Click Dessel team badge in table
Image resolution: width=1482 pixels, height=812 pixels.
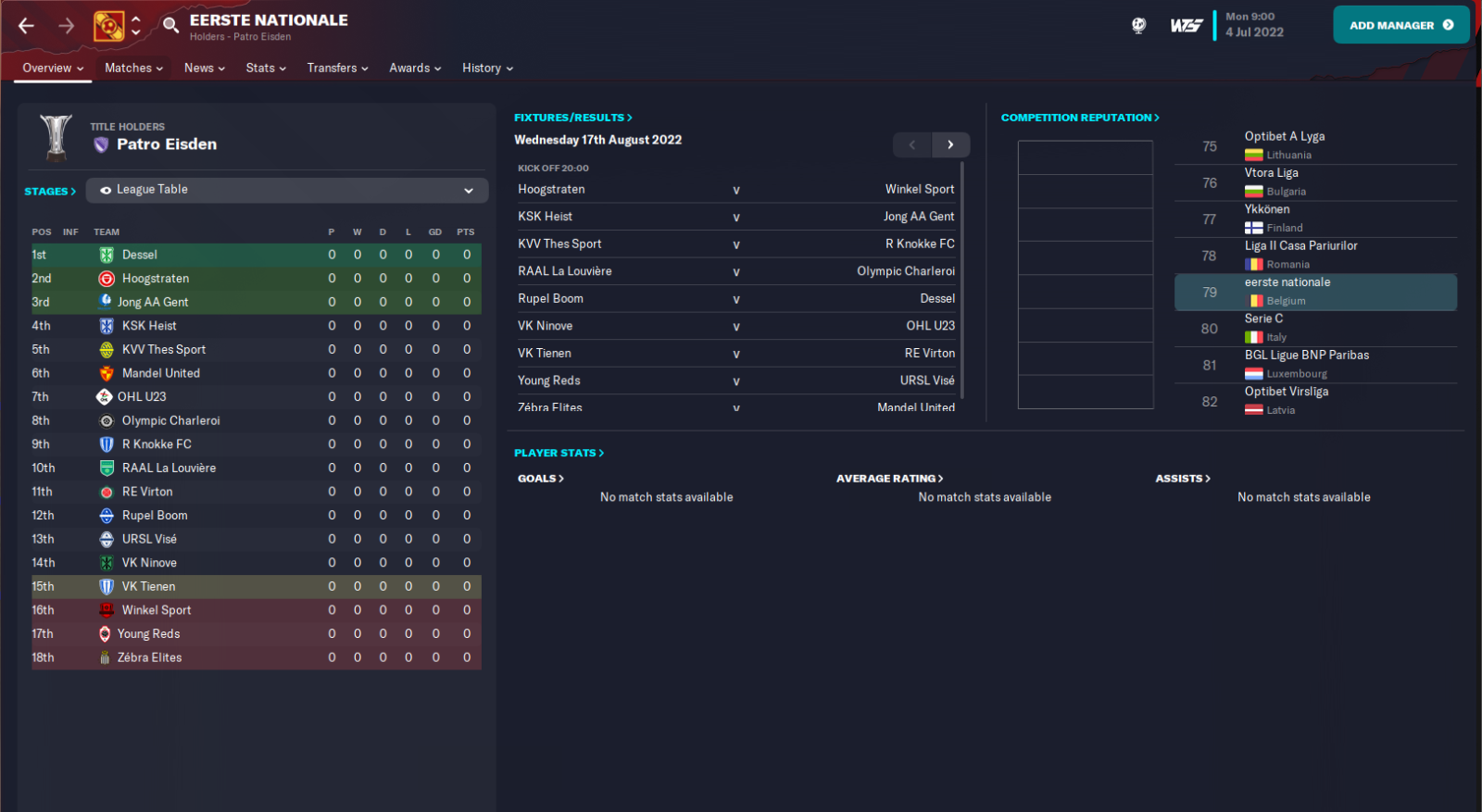107,255
